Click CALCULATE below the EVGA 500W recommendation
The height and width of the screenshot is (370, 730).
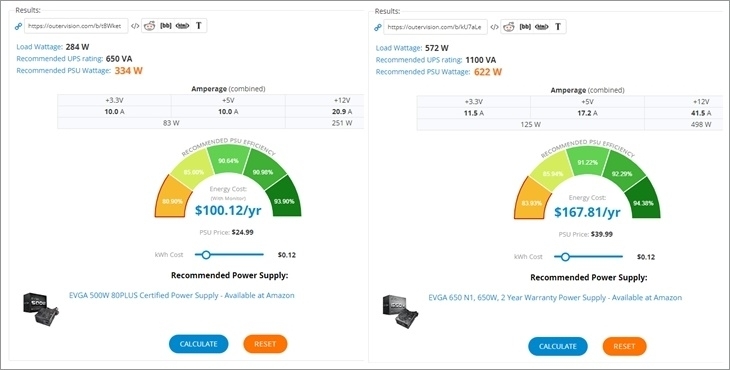199,344
